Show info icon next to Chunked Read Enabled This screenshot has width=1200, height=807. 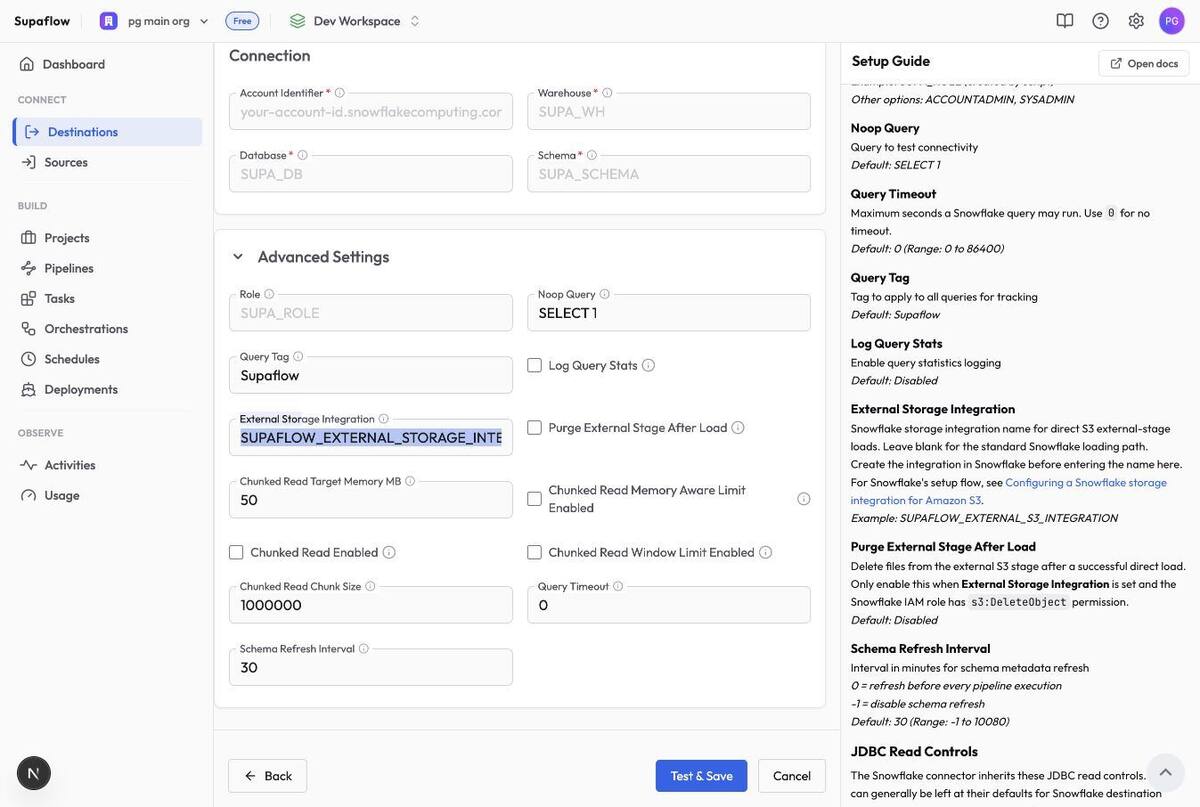389,552
